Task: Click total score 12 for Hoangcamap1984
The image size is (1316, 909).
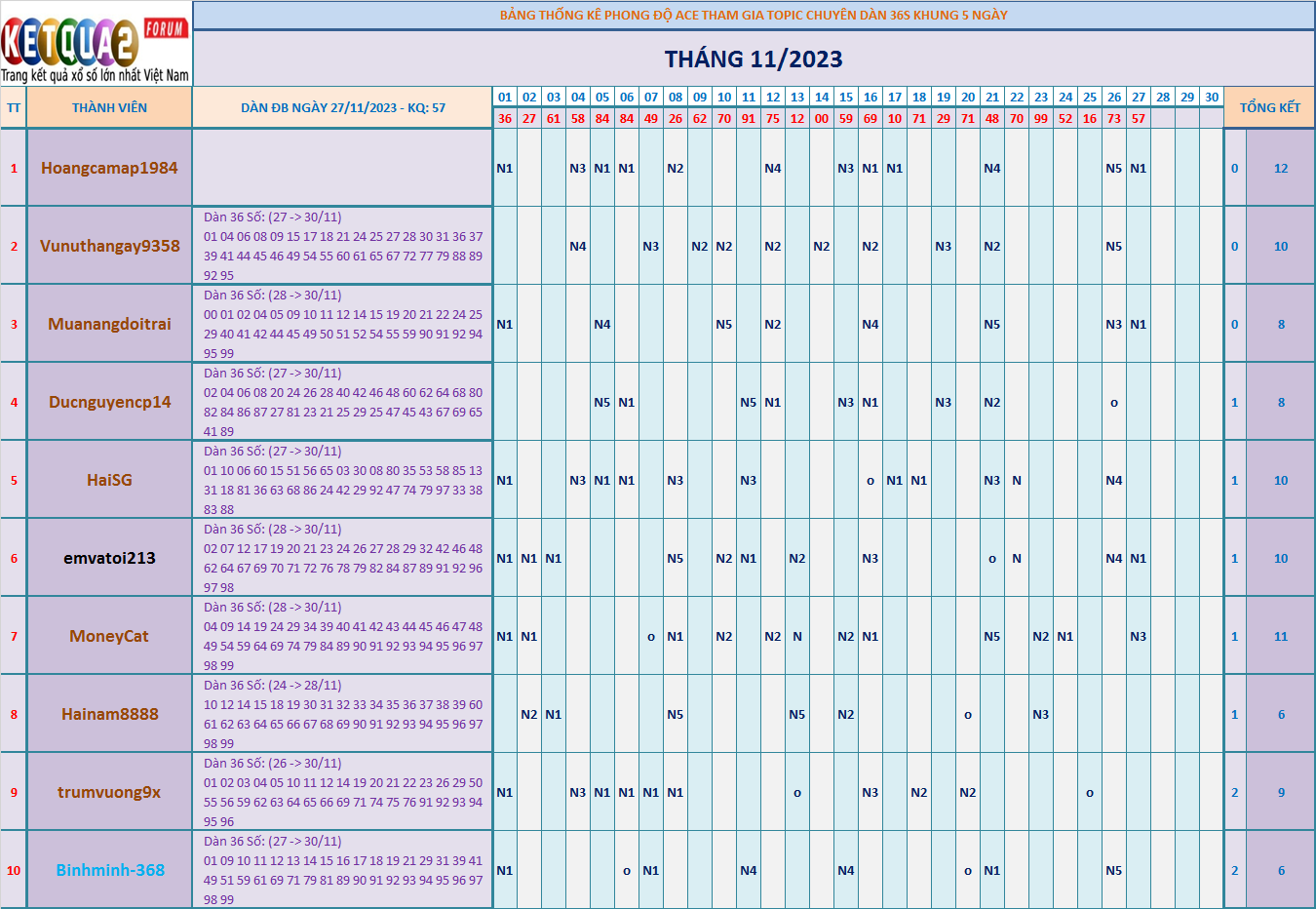Action: [1281, 168]
